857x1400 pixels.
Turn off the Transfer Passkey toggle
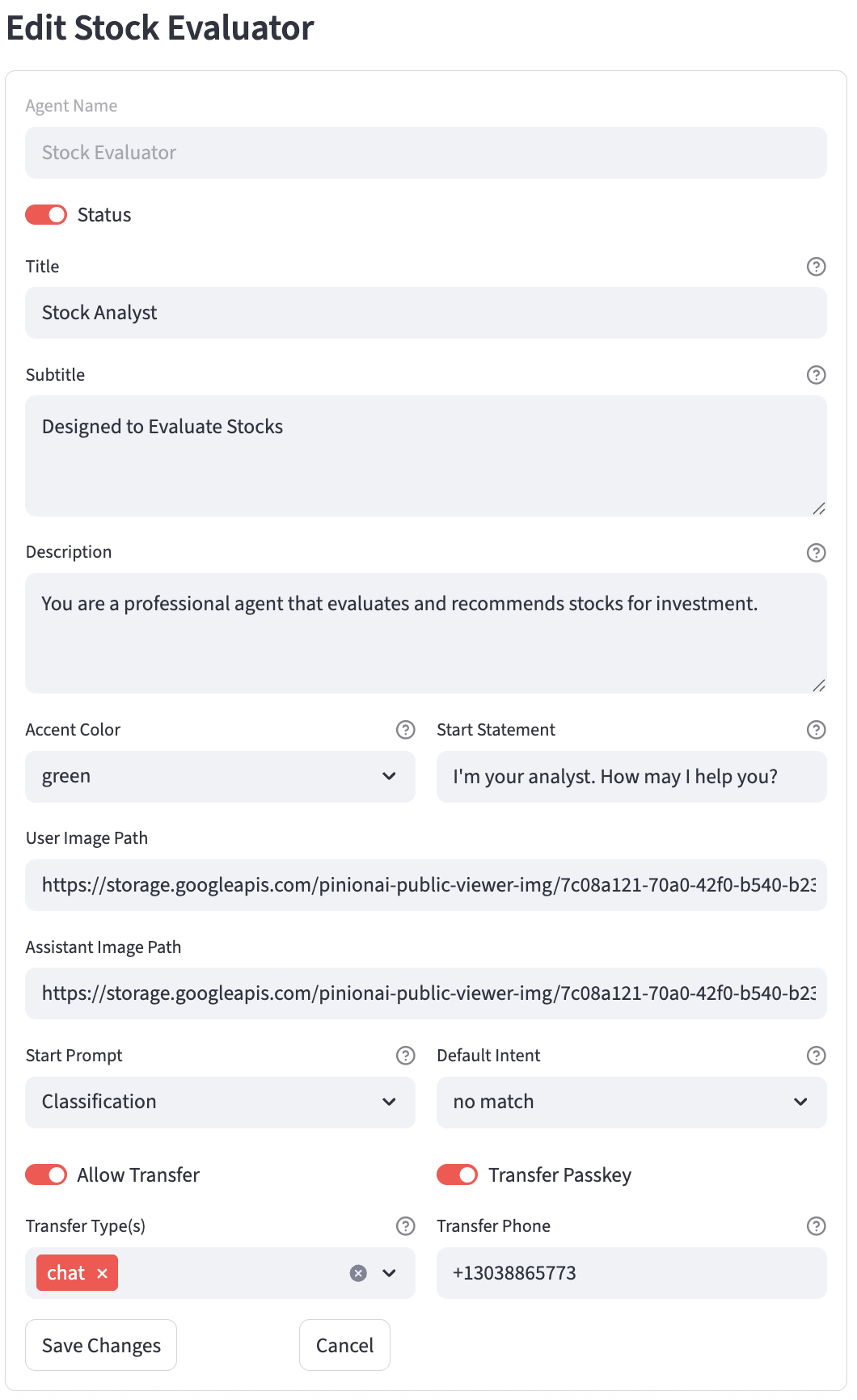pyautogui.click(x=457, y=1174)
